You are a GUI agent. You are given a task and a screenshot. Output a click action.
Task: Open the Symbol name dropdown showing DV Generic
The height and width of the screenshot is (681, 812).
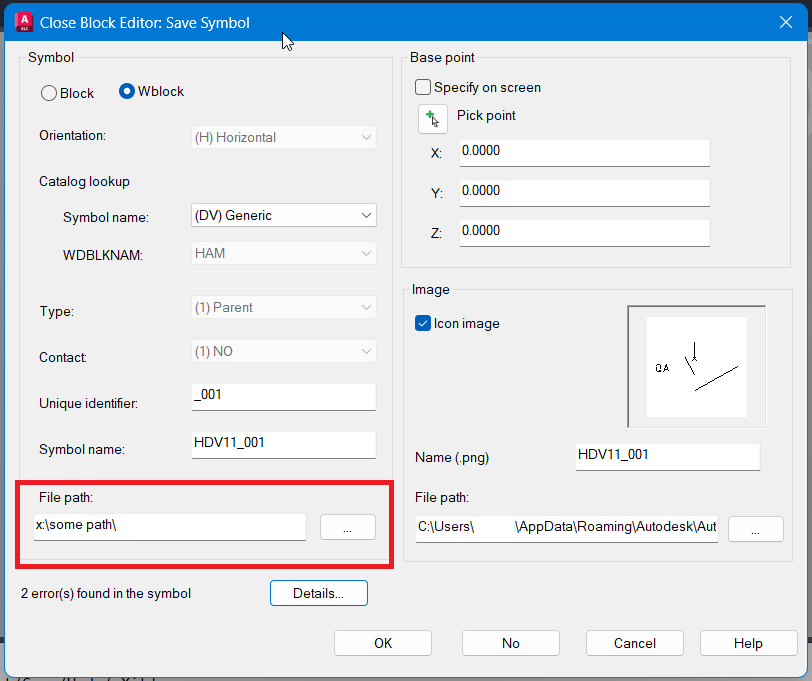283,214
